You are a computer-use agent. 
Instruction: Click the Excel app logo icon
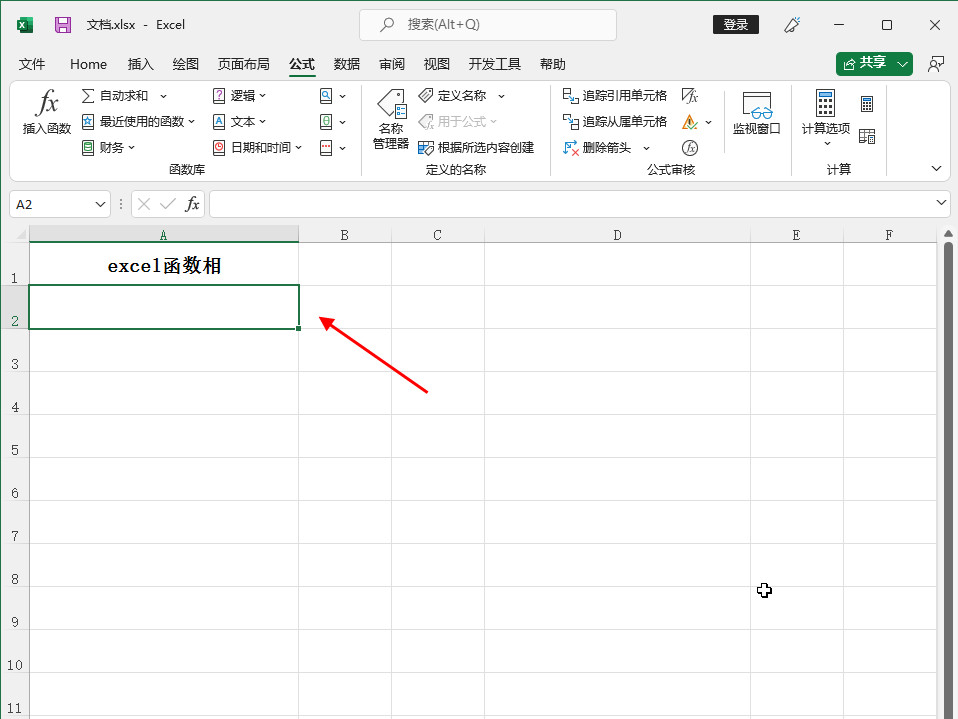point(24,24)
